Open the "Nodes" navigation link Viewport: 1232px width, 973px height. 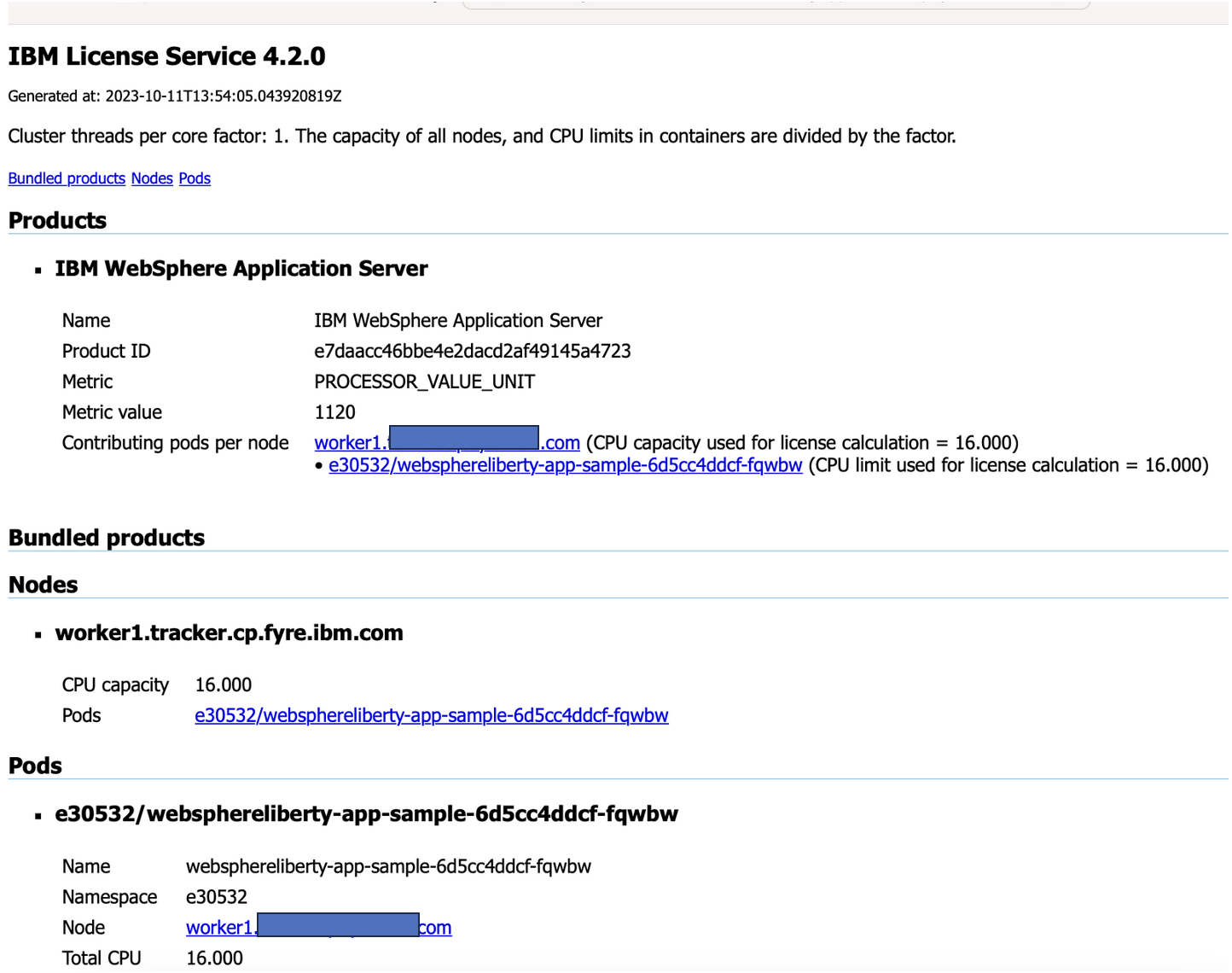coord(152,178)
